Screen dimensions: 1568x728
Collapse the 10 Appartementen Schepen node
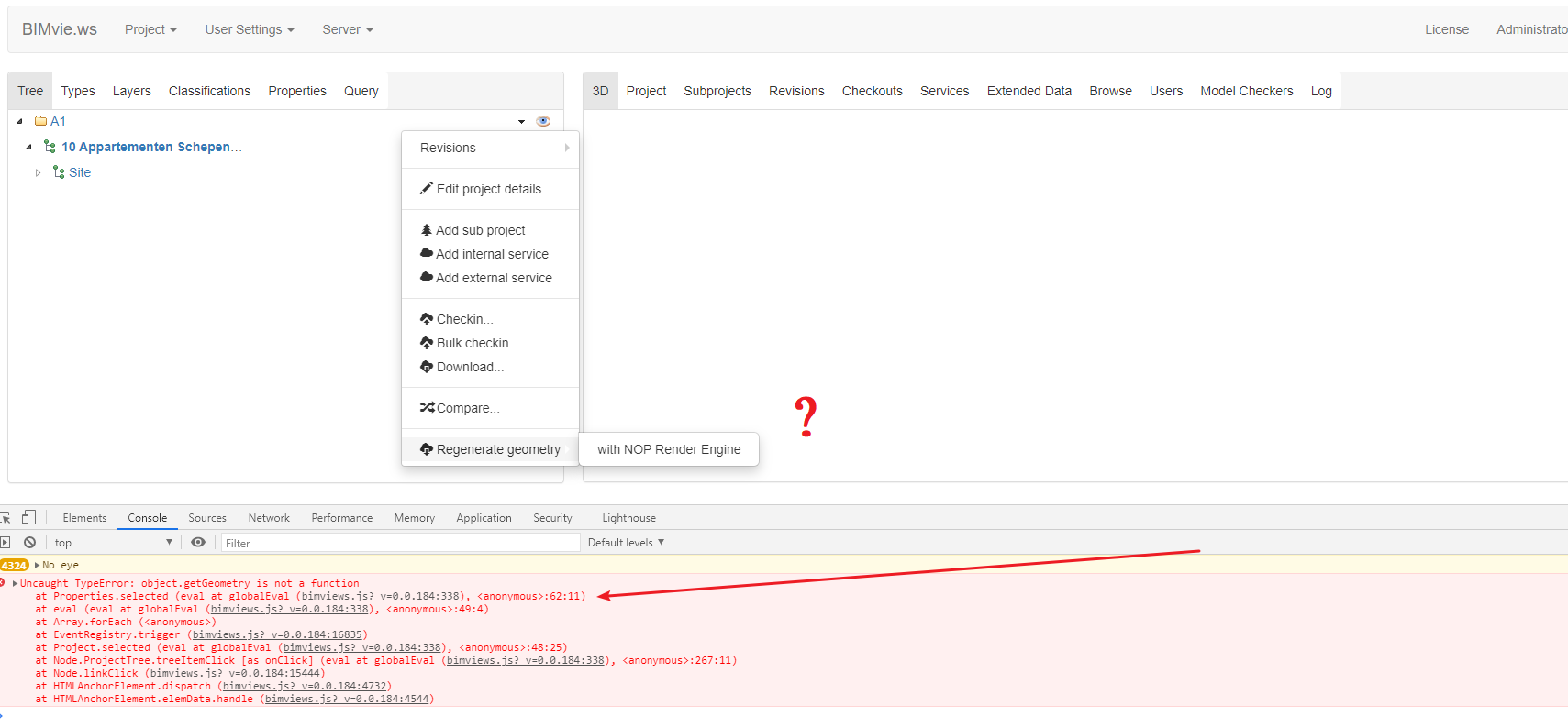pos(28,147)
